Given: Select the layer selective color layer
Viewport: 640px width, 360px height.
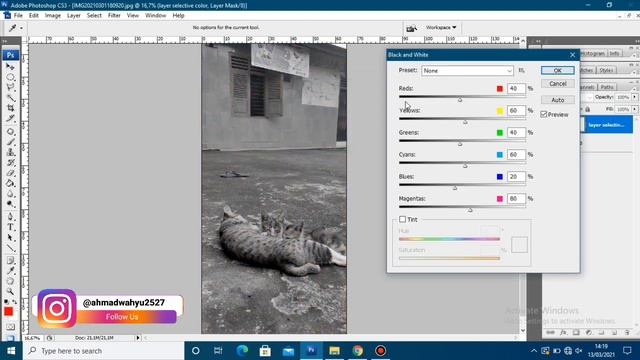Looking at the screenshot, I should tap(607, 125).
